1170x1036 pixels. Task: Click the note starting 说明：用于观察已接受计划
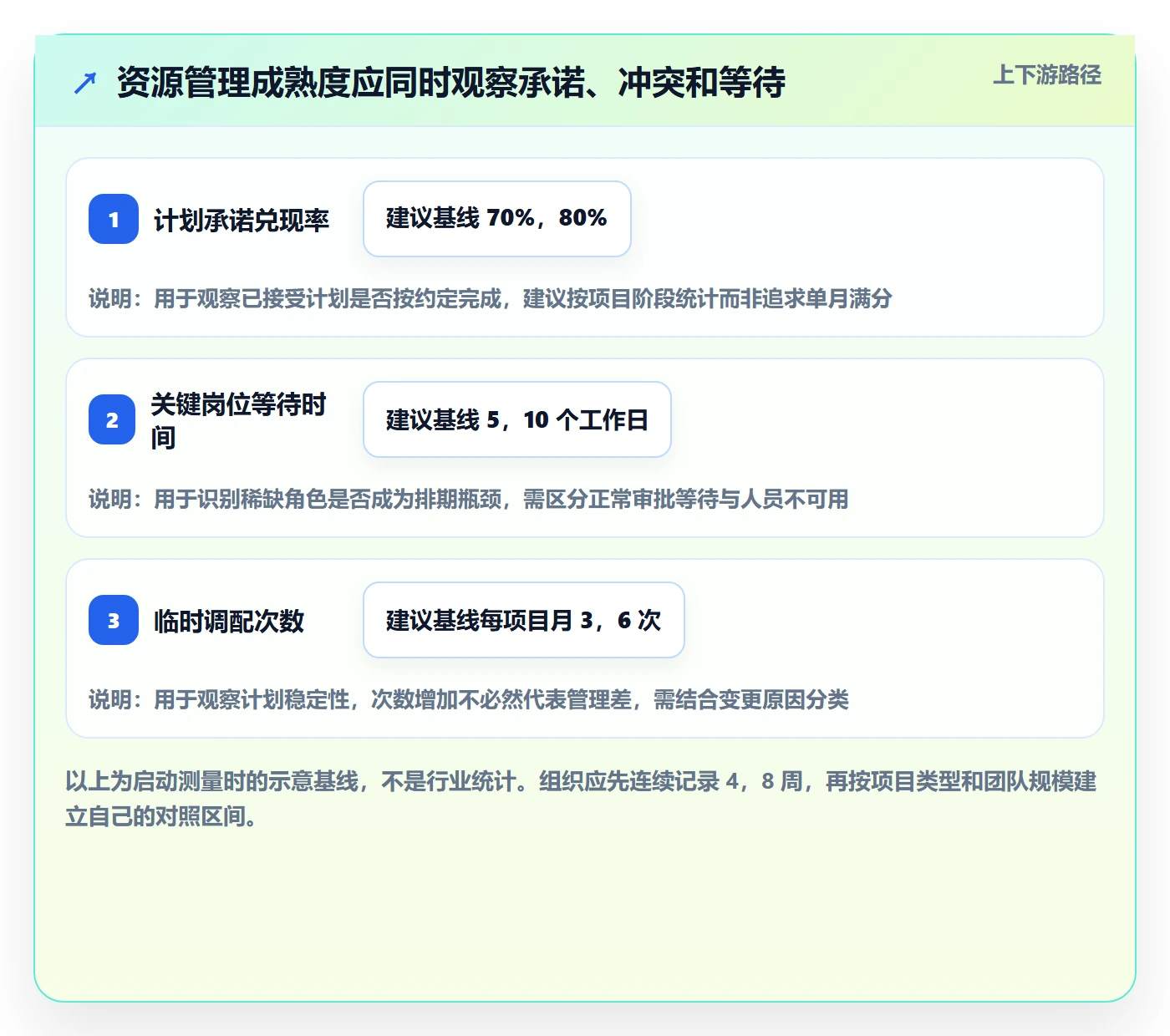coord(491,298)
